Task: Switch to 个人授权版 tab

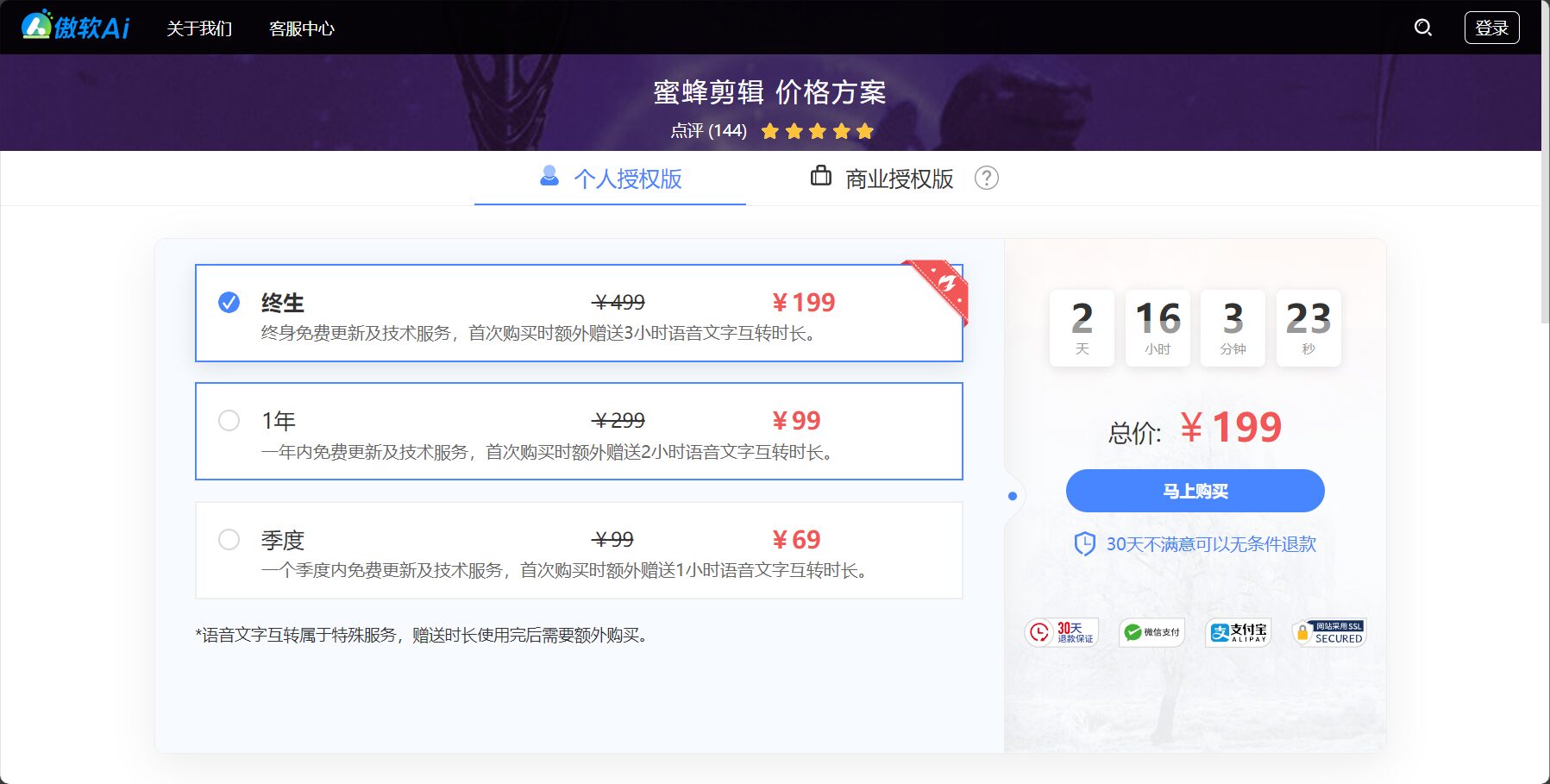Action: (x=610, y=179)
